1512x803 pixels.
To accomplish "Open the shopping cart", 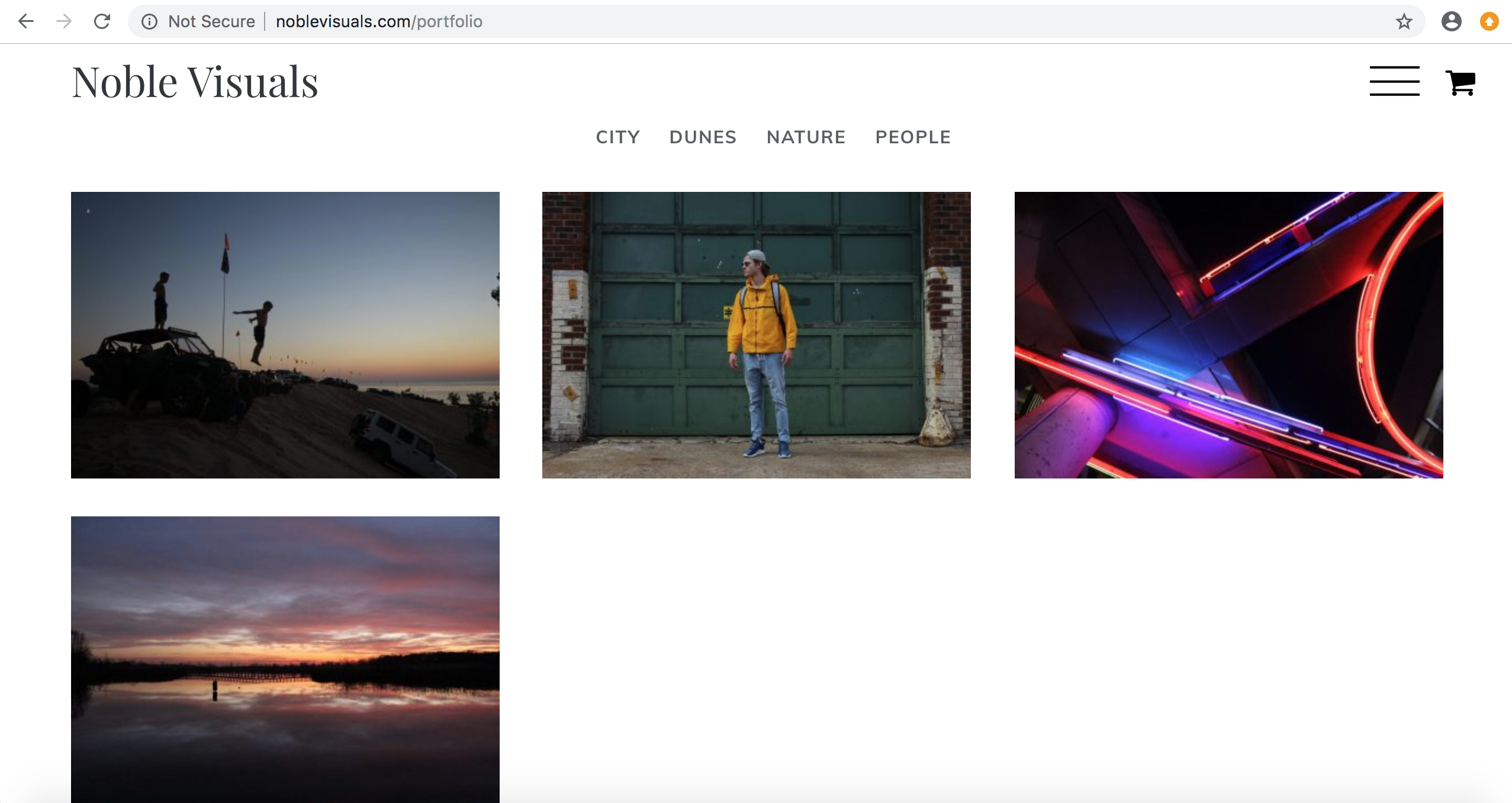I will pos(1460,82).
